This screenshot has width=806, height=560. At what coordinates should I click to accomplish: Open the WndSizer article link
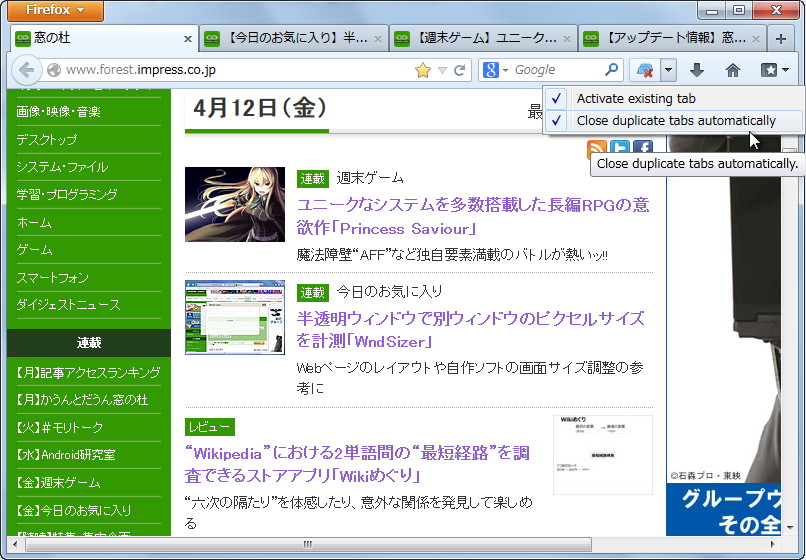point(470,330)
